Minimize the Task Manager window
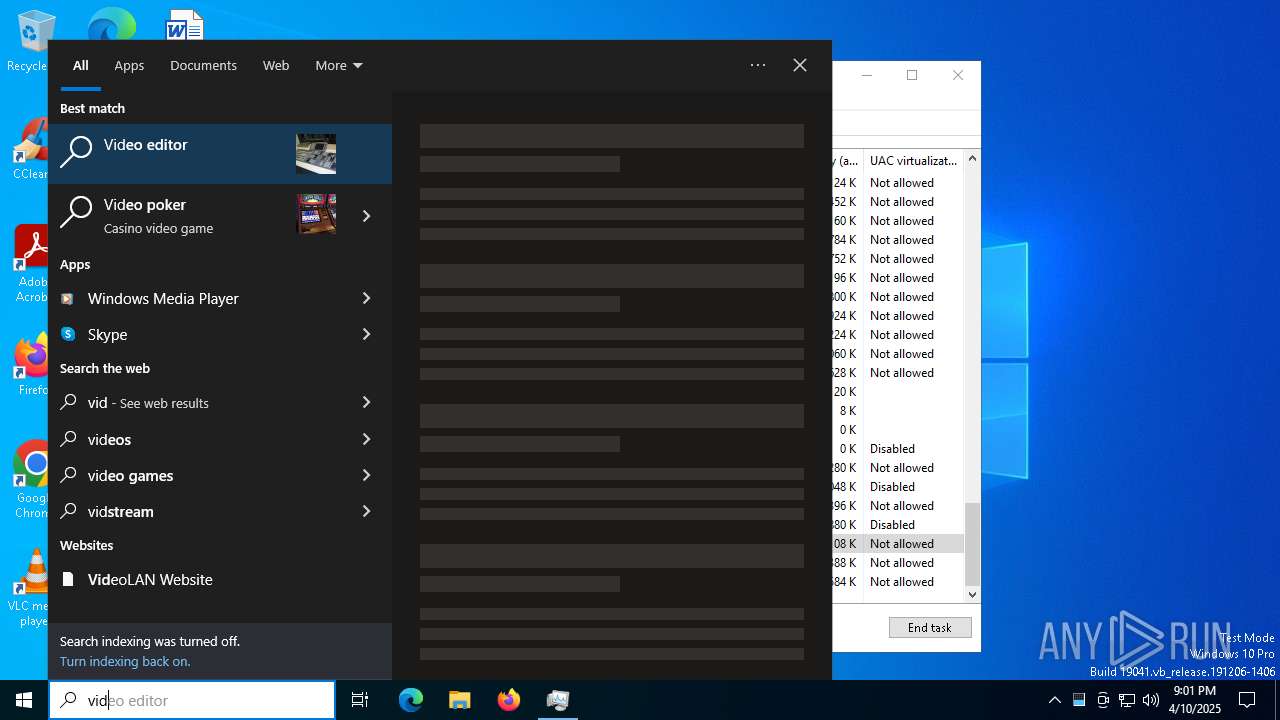 point(867,75)
